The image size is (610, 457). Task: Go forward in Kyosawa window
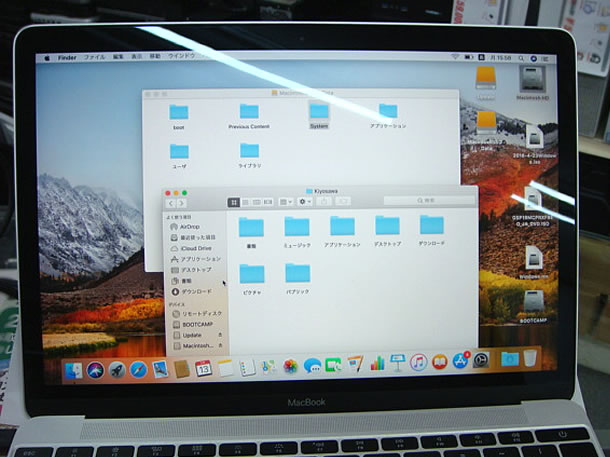pyautogui.click(x=181, y=203)
